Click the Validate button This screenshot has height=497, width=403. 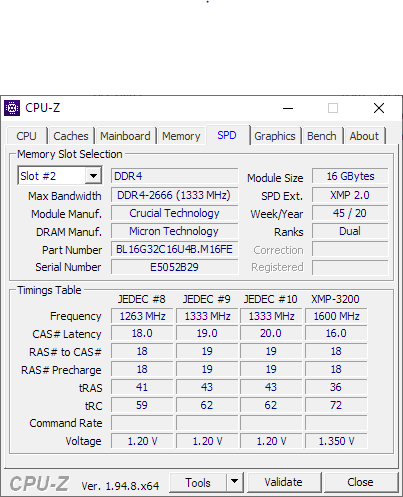pyautogui.click(x=283, y=482)
